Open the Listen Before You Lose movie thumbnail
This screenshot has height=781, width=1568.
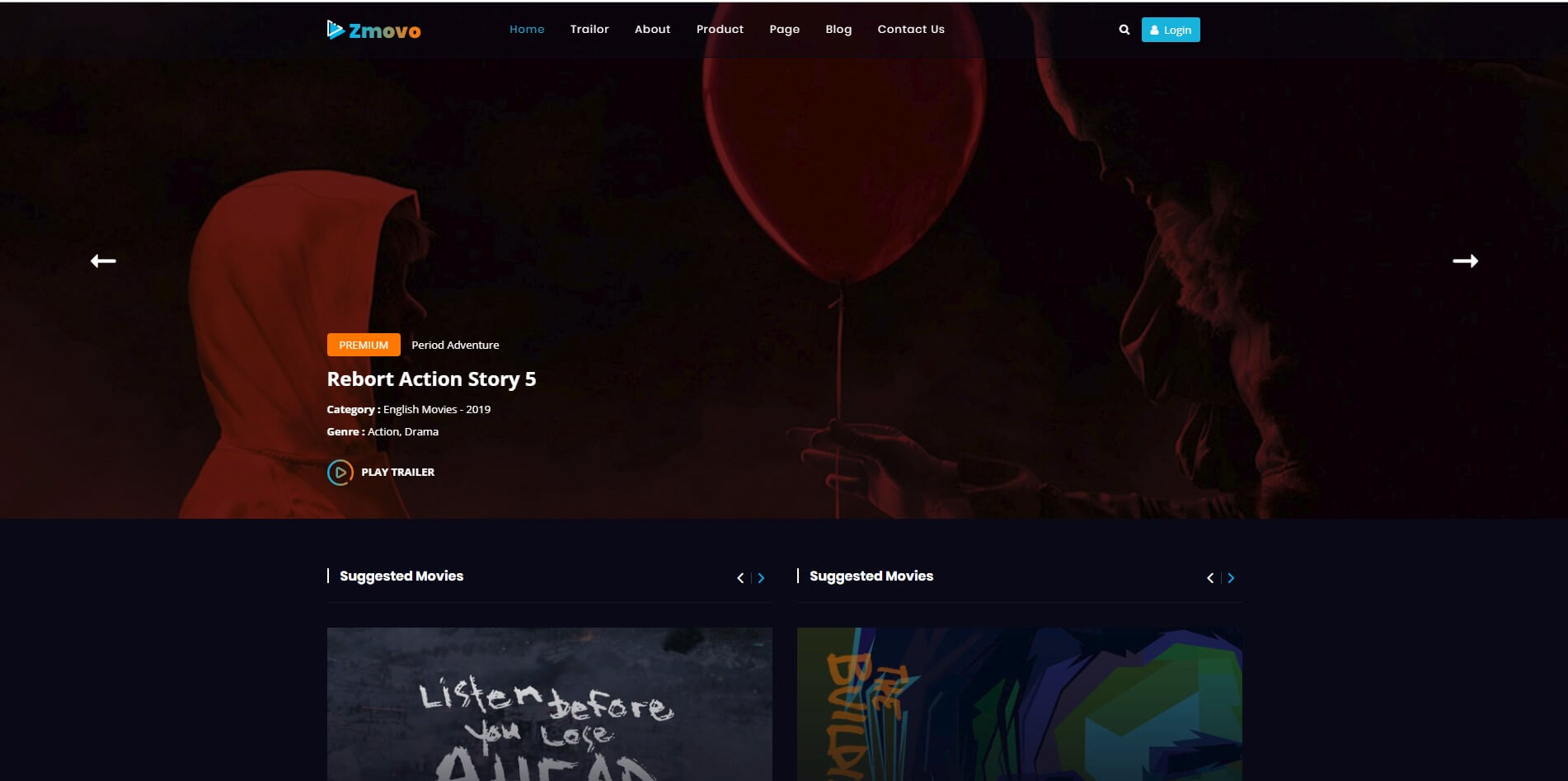pos(550,704)
